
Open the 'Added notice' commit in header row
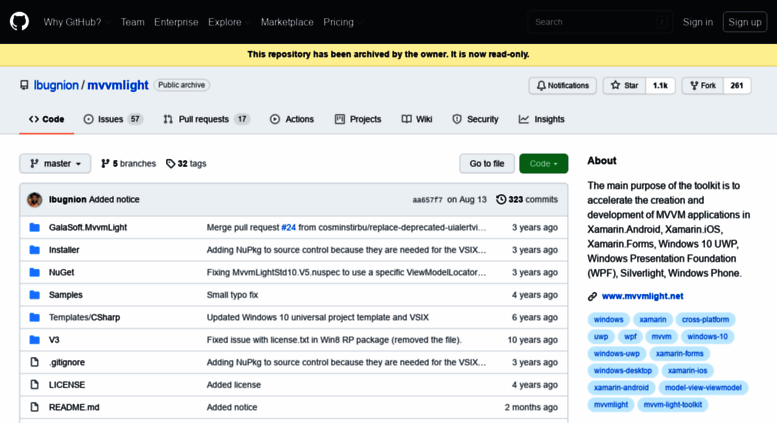[x=114, y=200]
